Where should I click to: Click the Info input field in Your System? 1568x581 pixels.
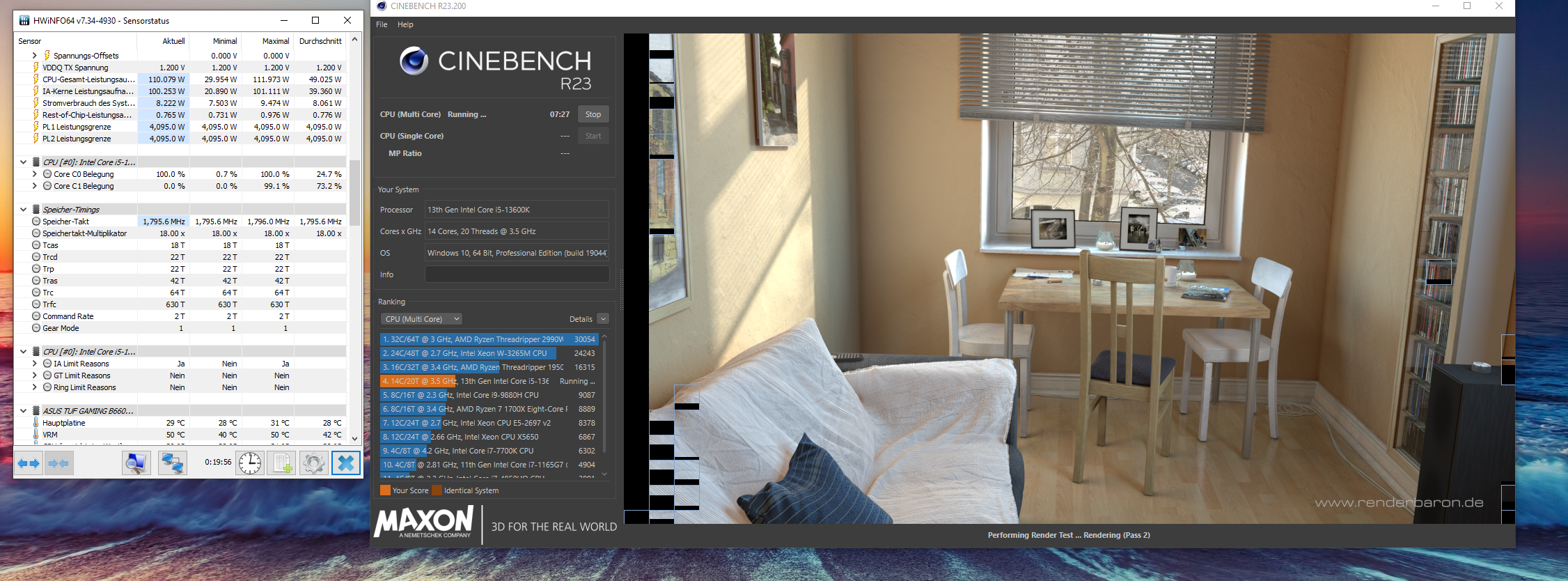pyautogui.click(x=517, y=274)
